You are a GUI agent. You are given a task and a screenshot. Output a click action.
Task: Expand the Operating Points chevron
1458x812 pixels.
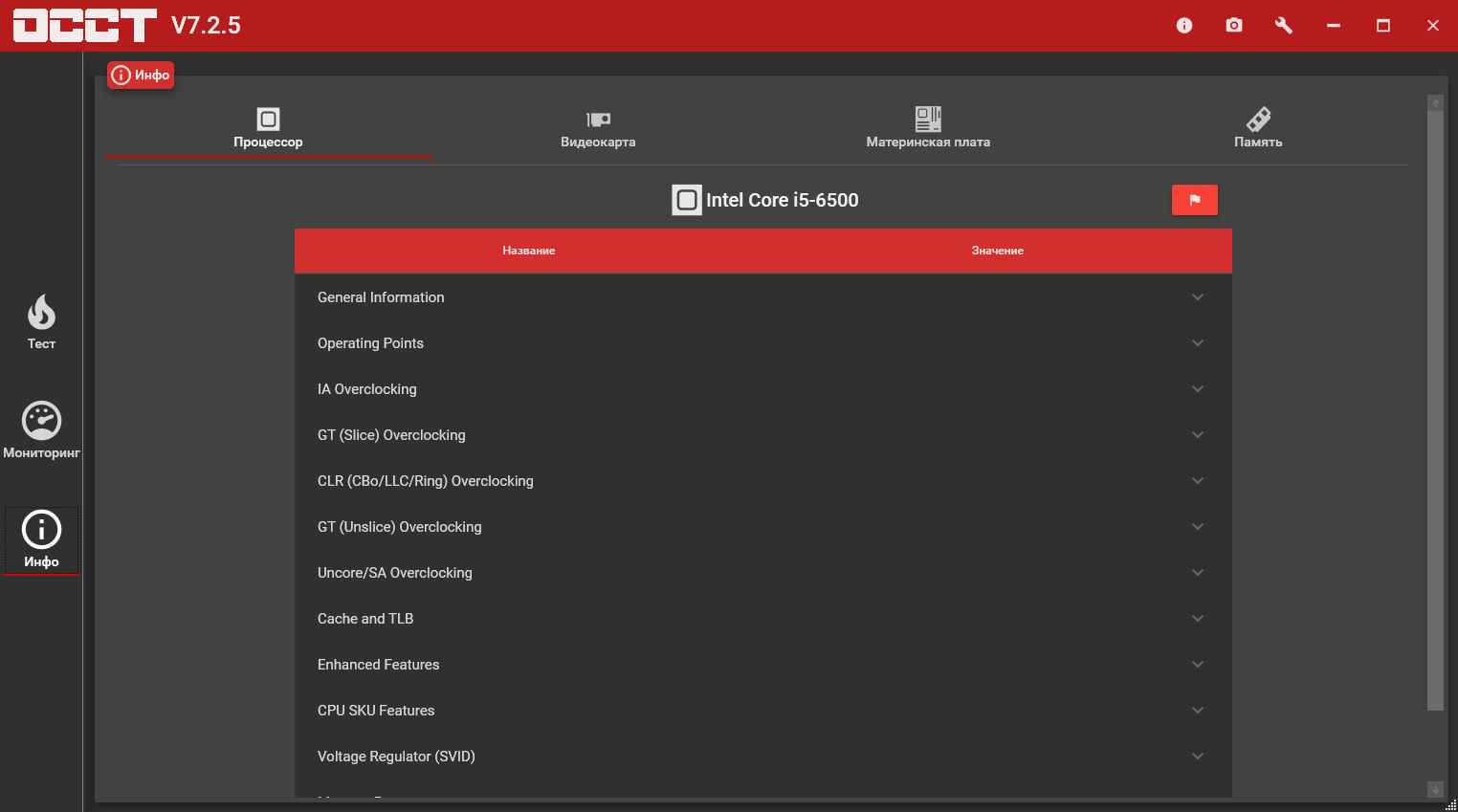click(x=1198, y=343)
